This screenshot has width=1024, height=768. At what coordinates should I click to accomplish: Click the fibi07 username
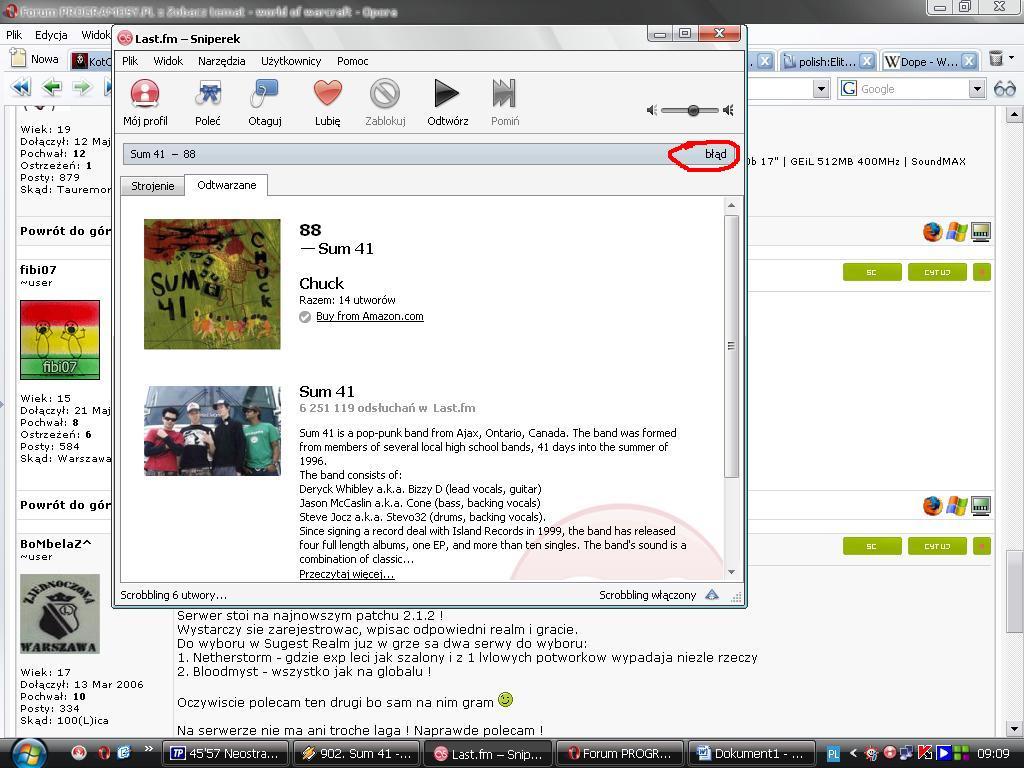point(38,270)
